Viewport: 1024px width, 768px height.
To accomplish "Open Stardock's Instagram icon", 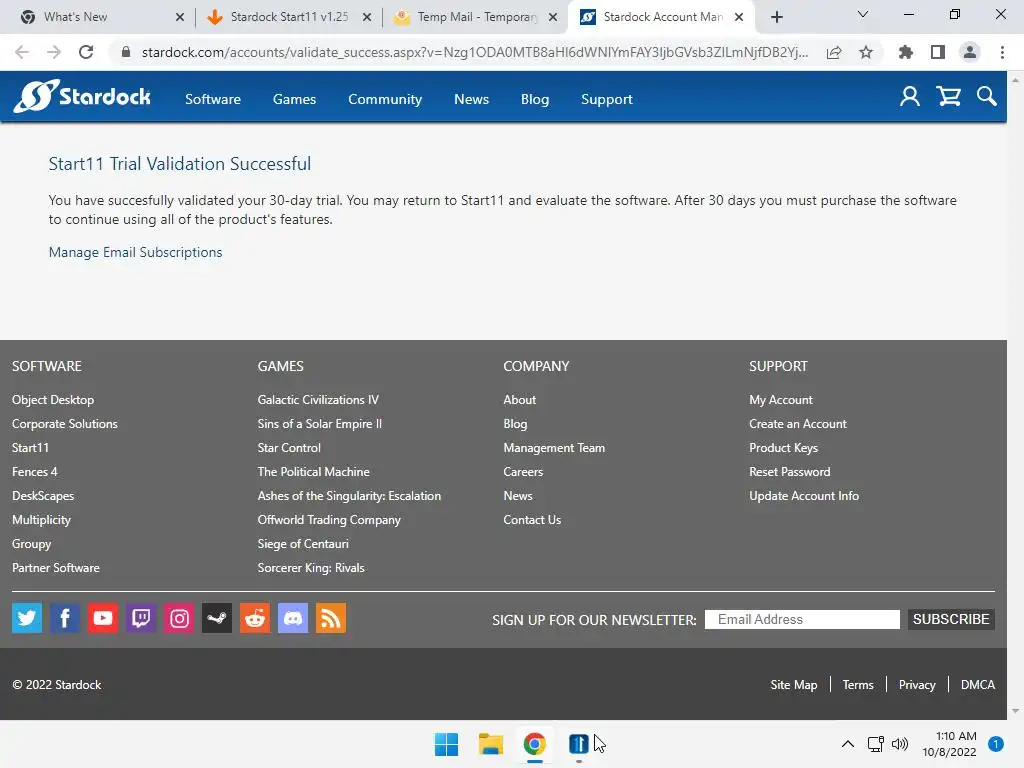I will (x=179, y=618).
